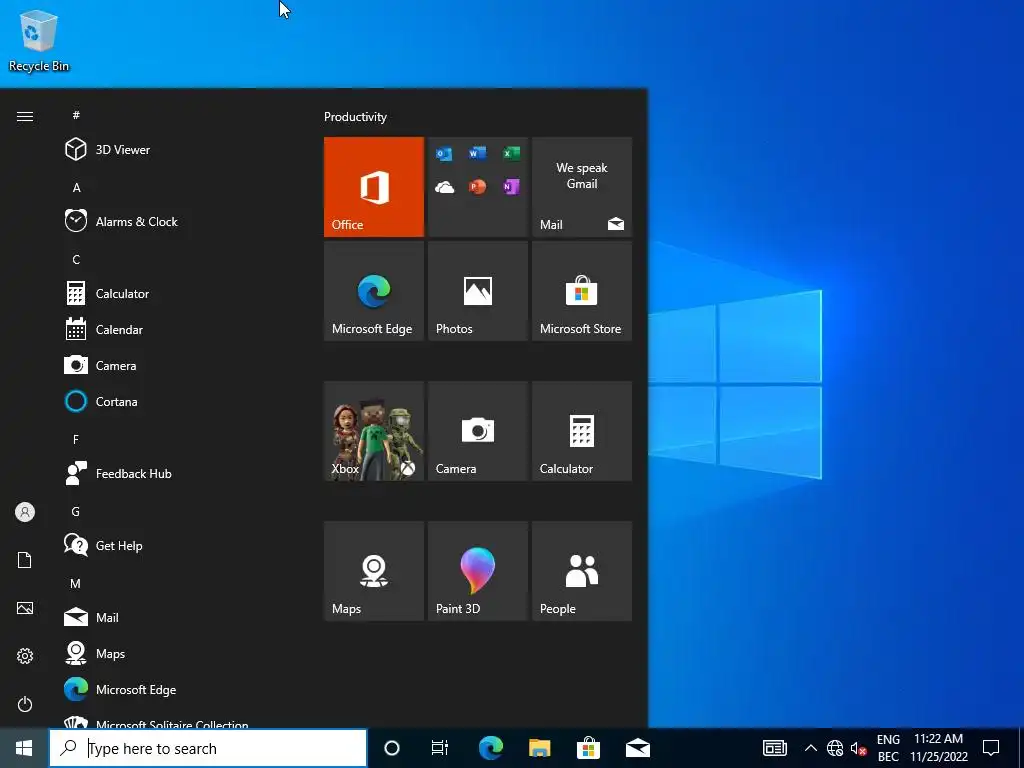Click the Windows Start button
The height and width of the screenshot is (768, 1024).
click(x=24, y=748)
